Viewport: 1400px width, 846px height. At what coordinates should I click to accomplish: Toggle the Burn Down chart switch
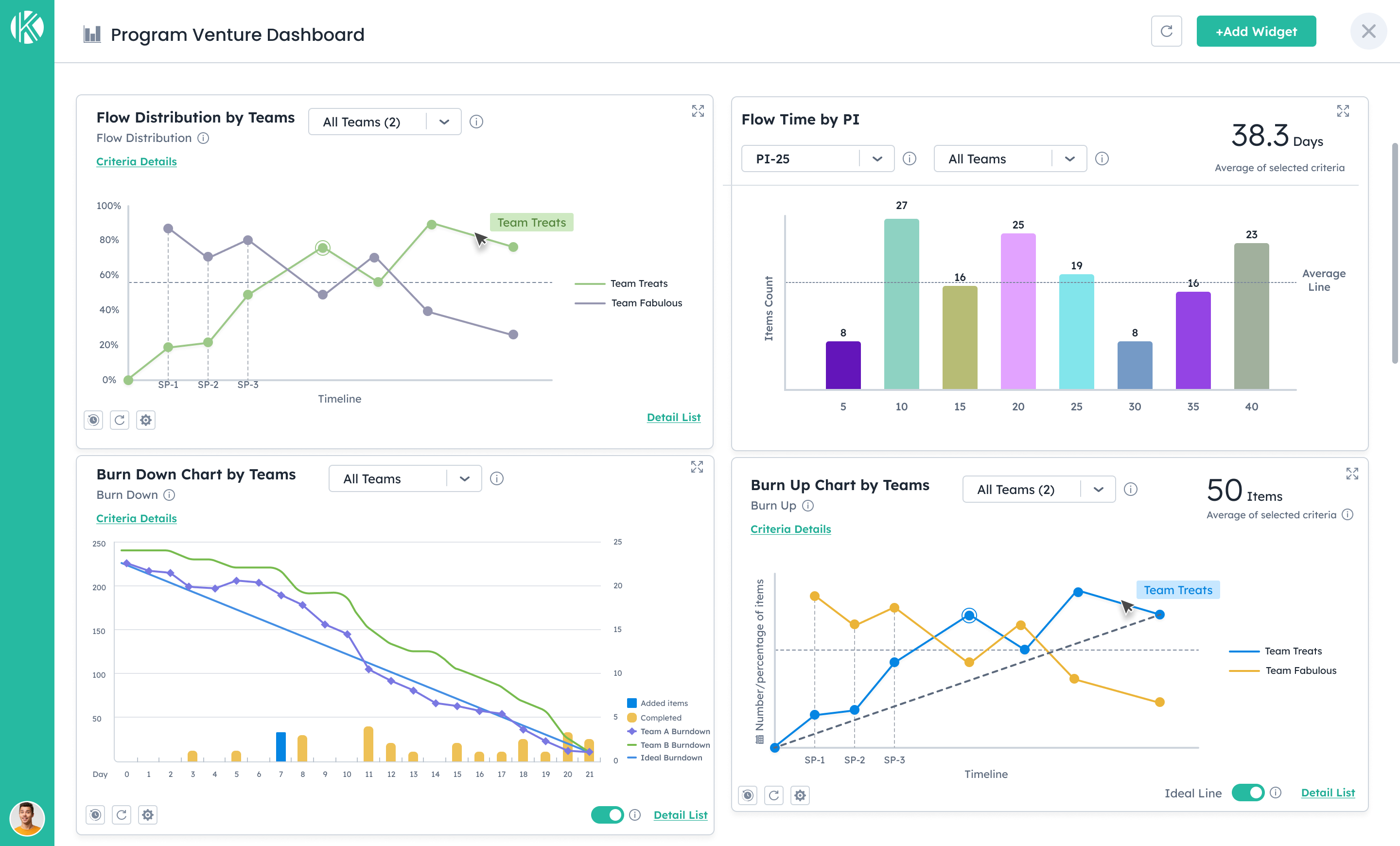tap(607, 815)
